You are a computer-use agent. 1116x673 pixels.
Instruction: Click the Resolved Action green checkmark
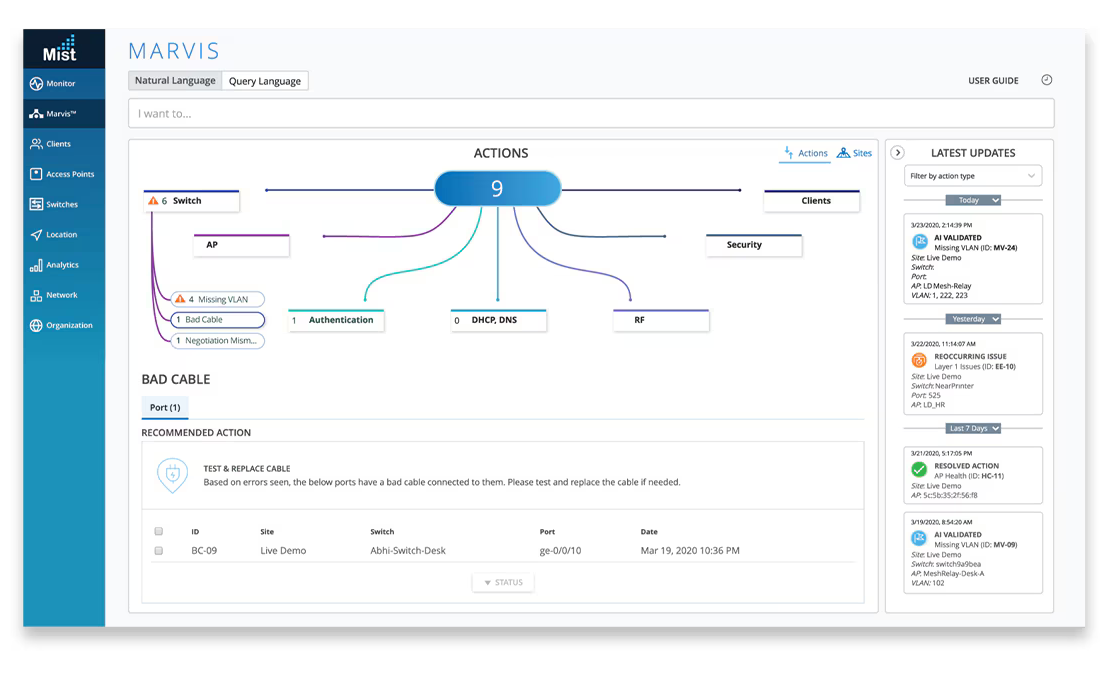(x=920, y=470)
